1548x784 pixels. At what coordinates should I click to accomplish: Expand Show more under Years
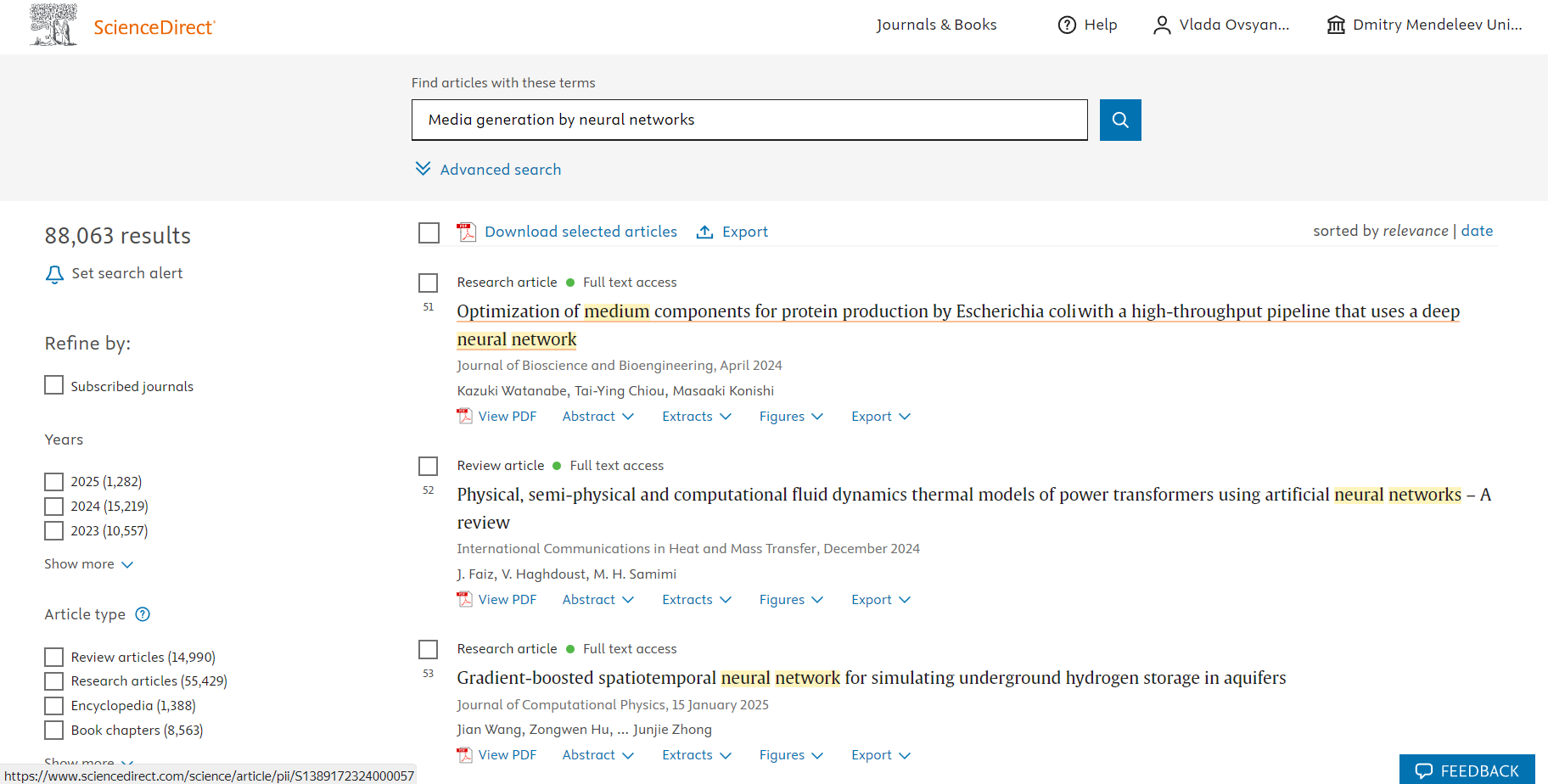[x=88, y=564]
